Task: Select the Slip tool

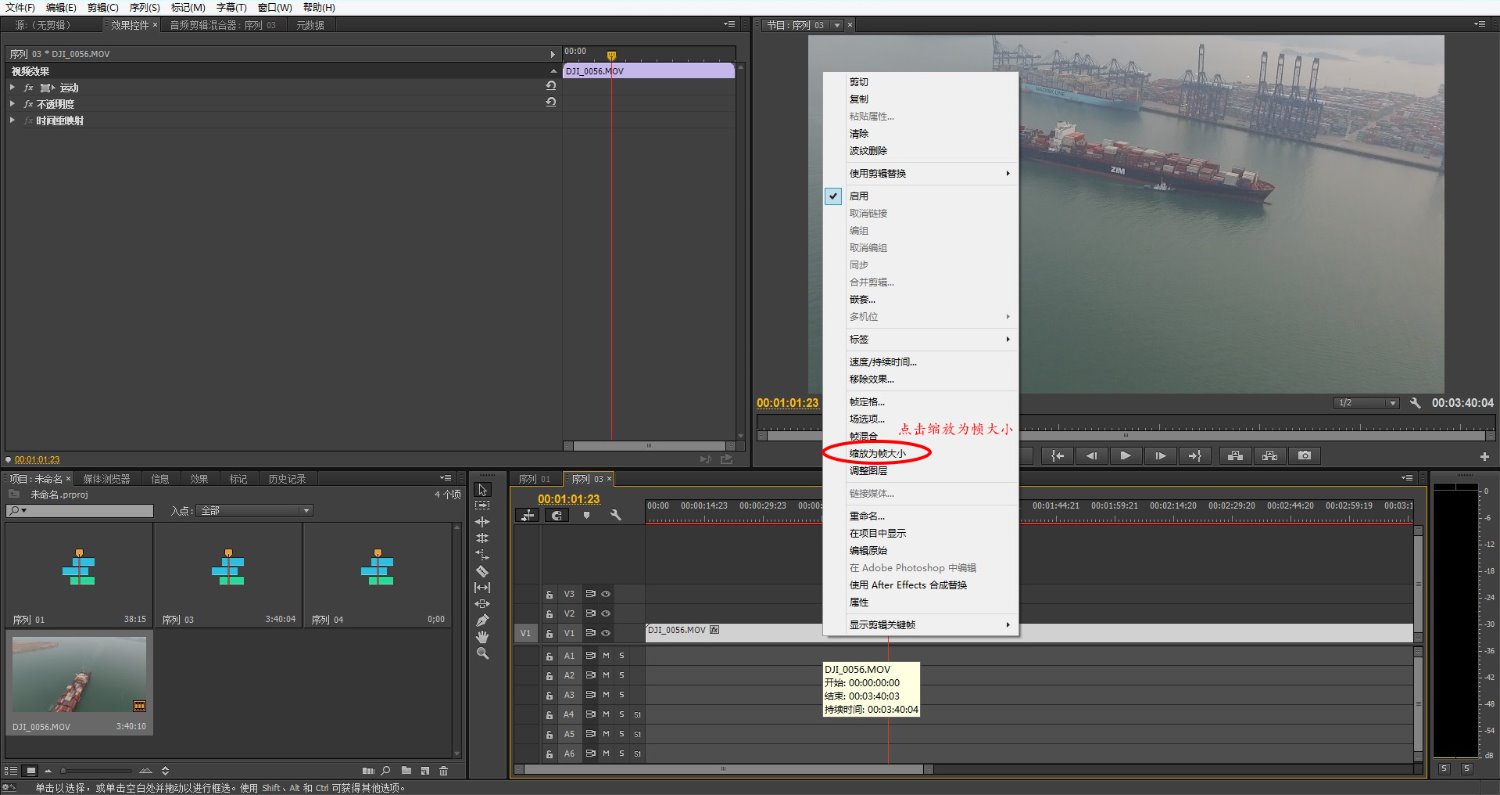Action: click(x=483, y=588)
